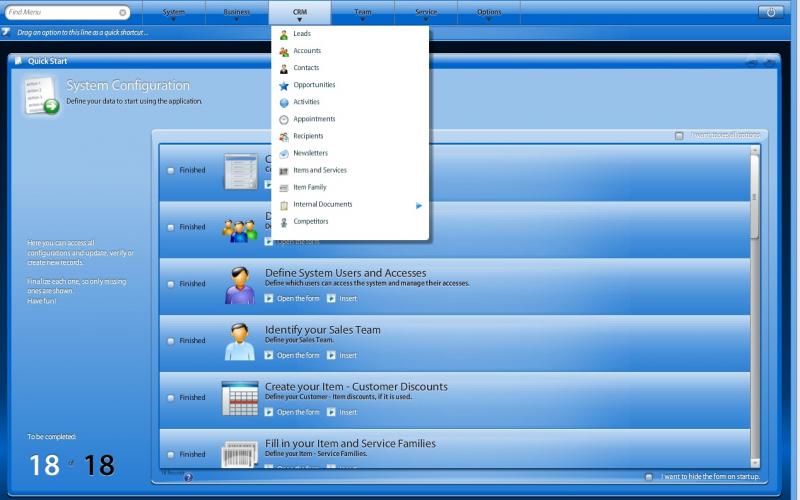Select Accounts from the CRM menu
This screenshot has height=500, width=800.
click(307, 51)
